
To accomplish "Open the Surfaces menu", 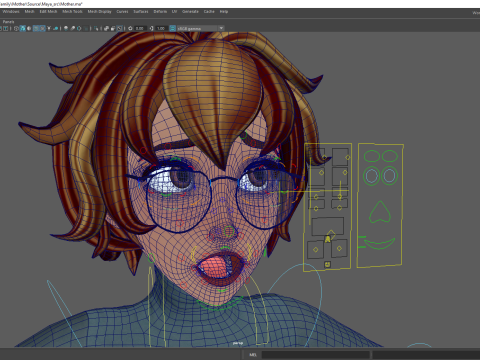I will (x=141, y=12).
